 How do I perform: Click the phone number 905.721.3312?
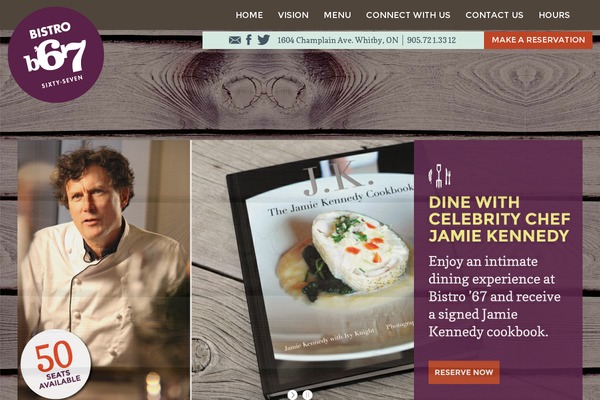431,40
